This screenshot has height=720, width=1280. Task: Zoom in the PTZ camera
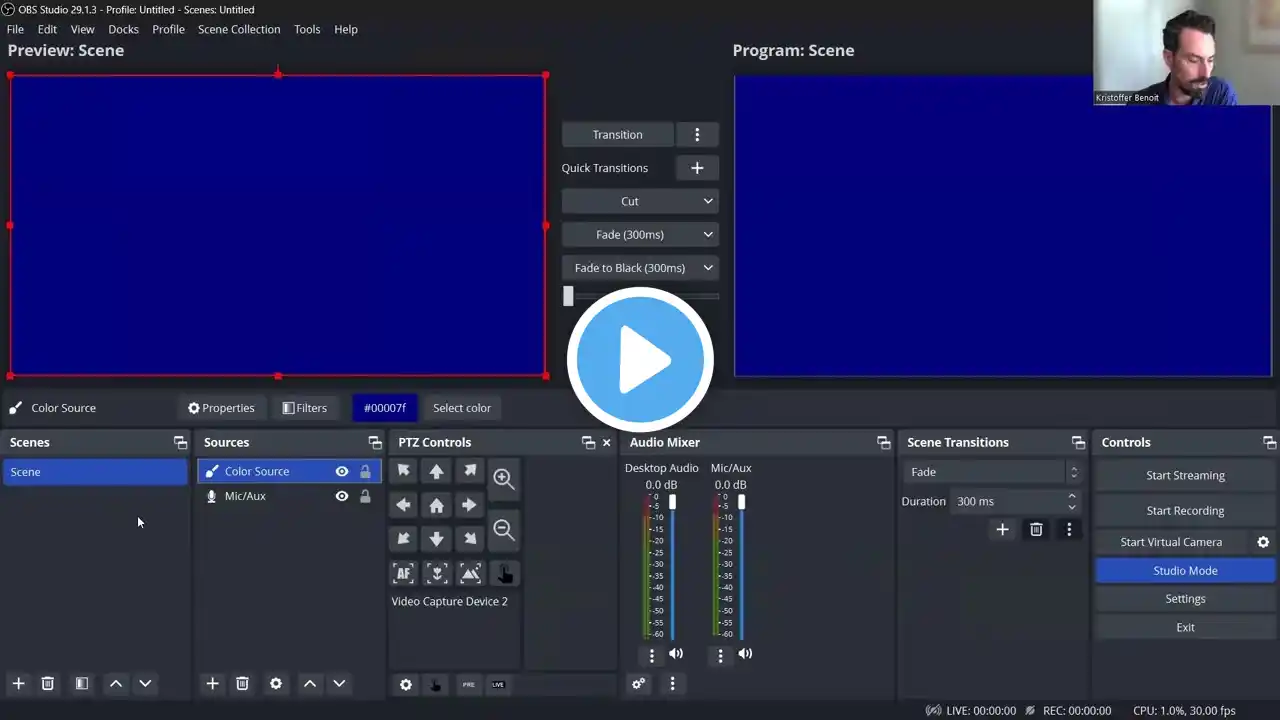coord(504,479)
